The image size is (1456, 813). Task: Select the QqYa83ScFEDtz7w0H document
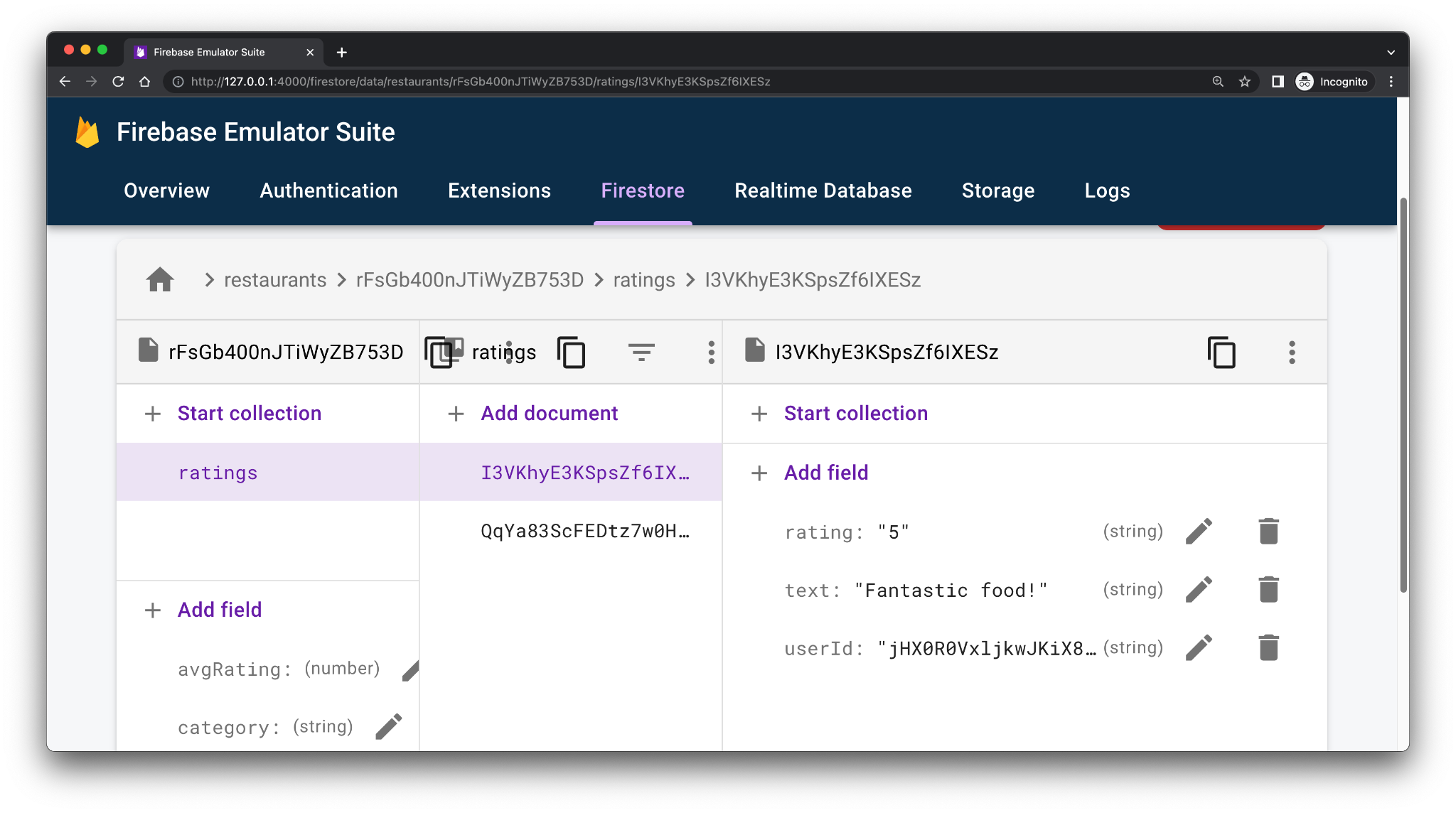tap(584, 531)
